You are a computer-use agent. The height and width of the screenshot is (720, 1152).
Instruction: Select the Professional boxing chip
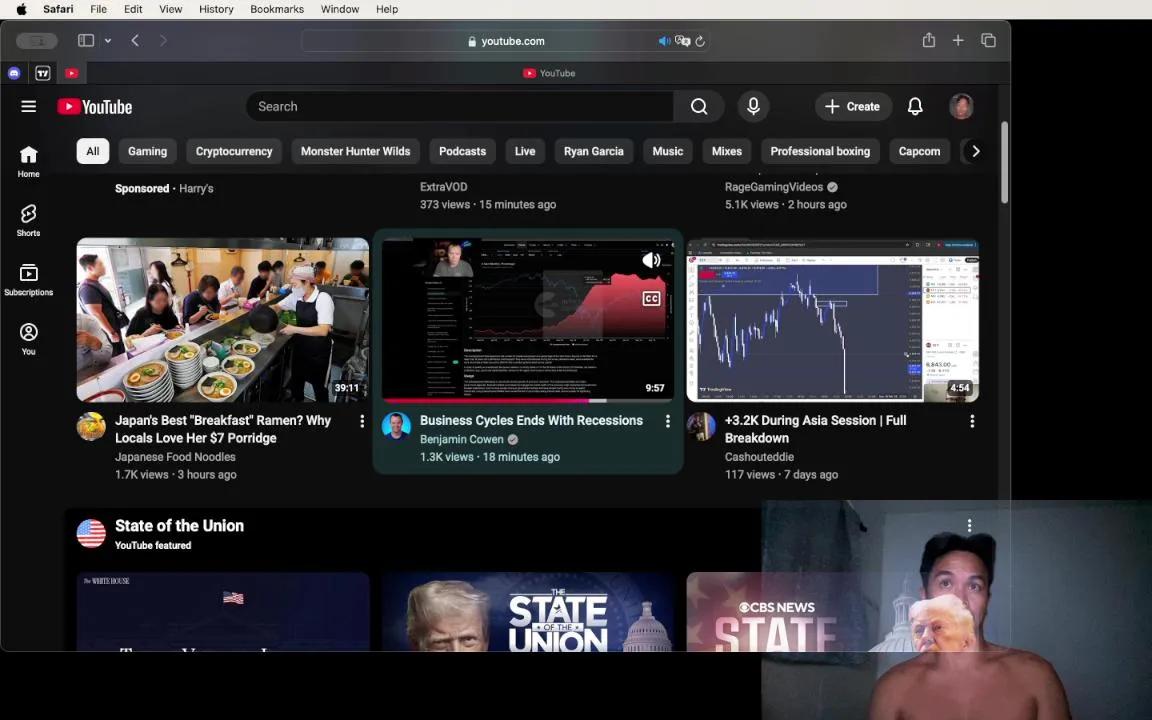click(820, 151)
